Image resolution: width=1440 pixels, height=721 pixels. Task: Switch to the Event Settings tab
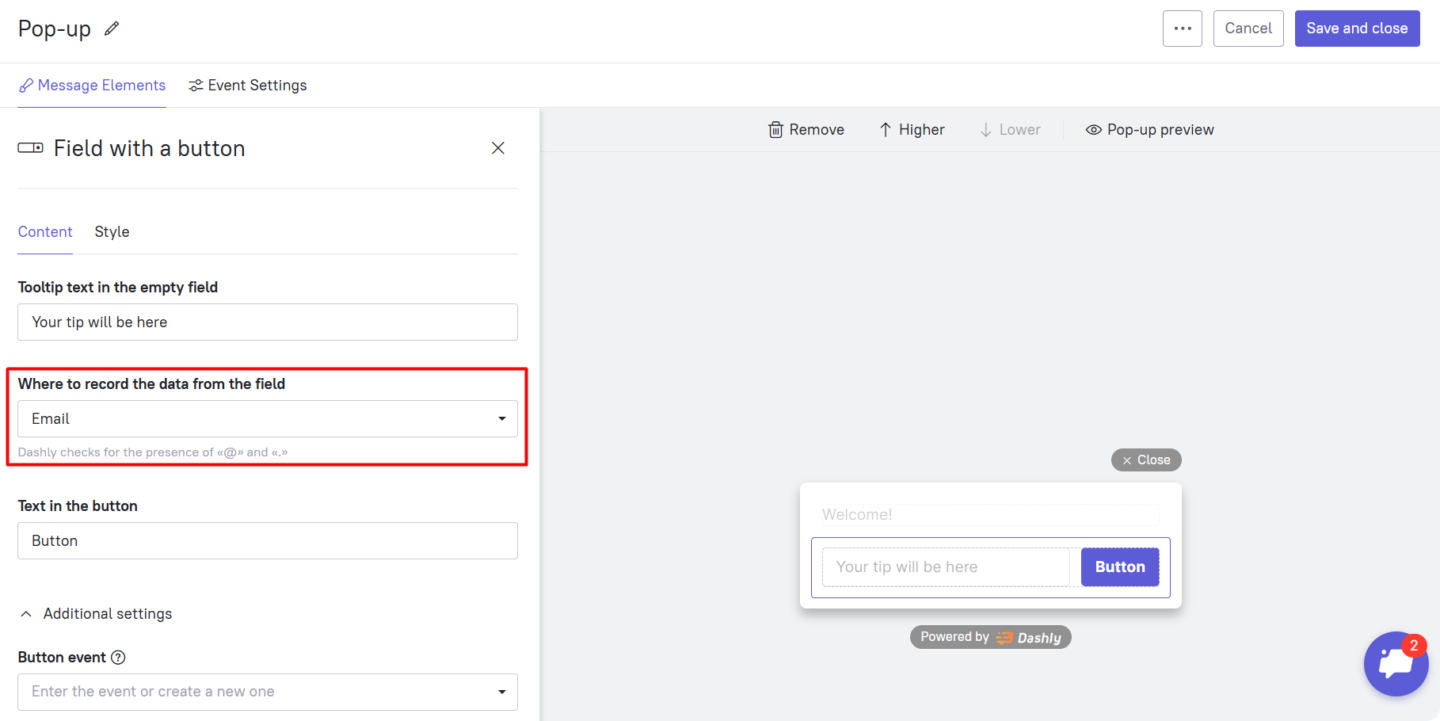tap(248, 86)
